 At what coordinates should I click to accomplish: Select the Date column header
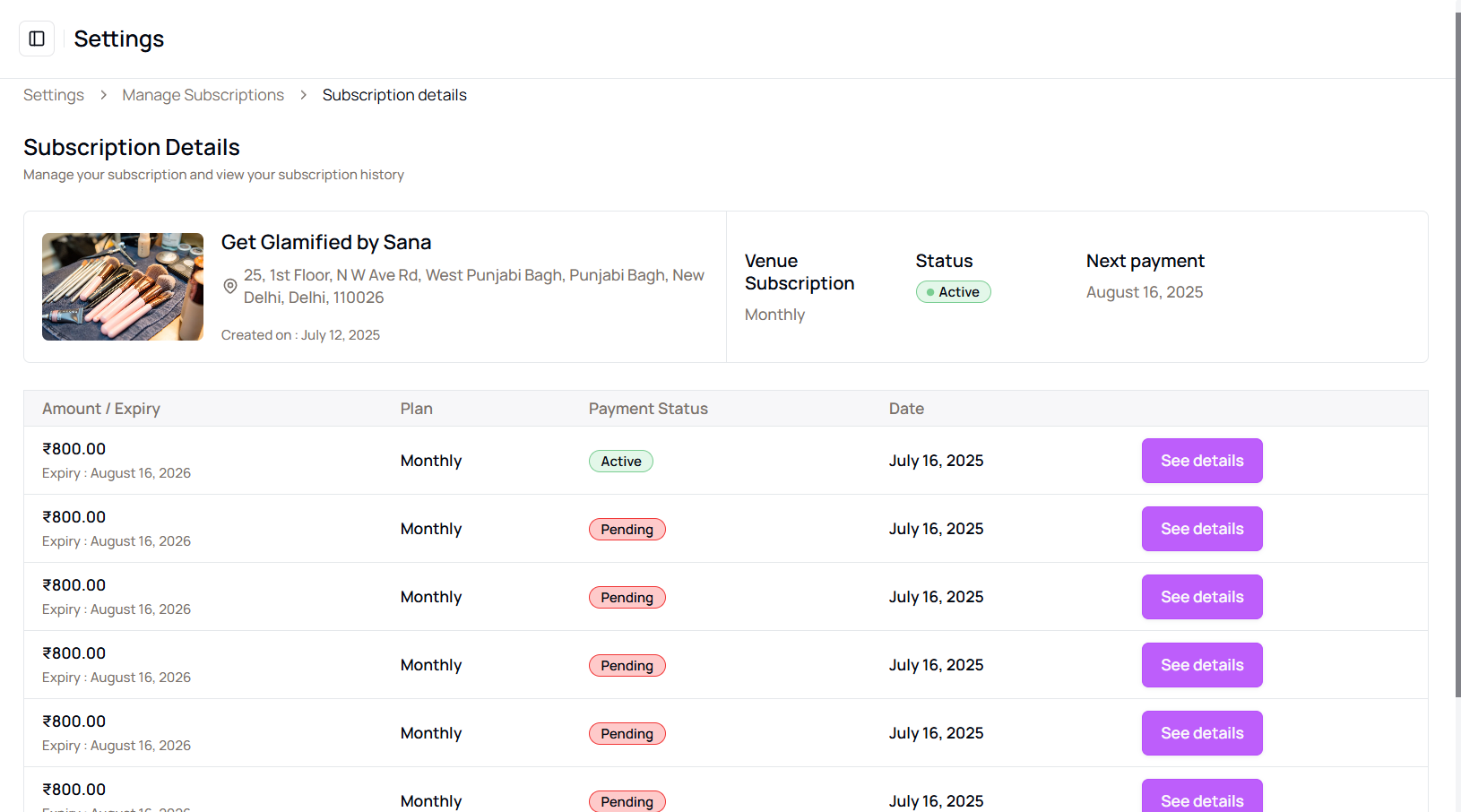coord(906,409)
